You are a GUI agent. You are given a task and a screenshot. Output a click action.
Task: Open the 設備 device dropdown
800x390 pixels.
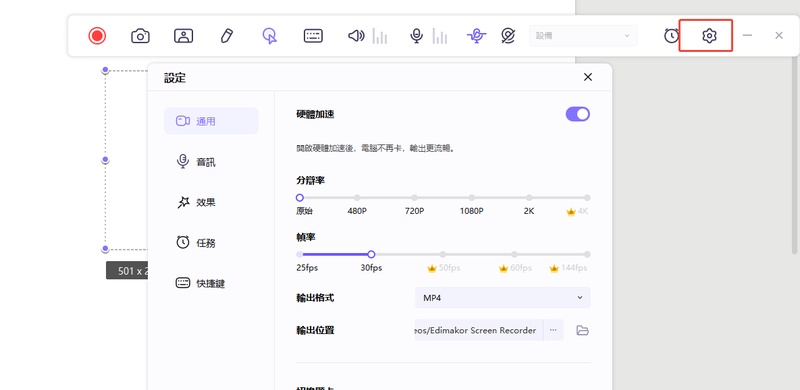[583, 36]
